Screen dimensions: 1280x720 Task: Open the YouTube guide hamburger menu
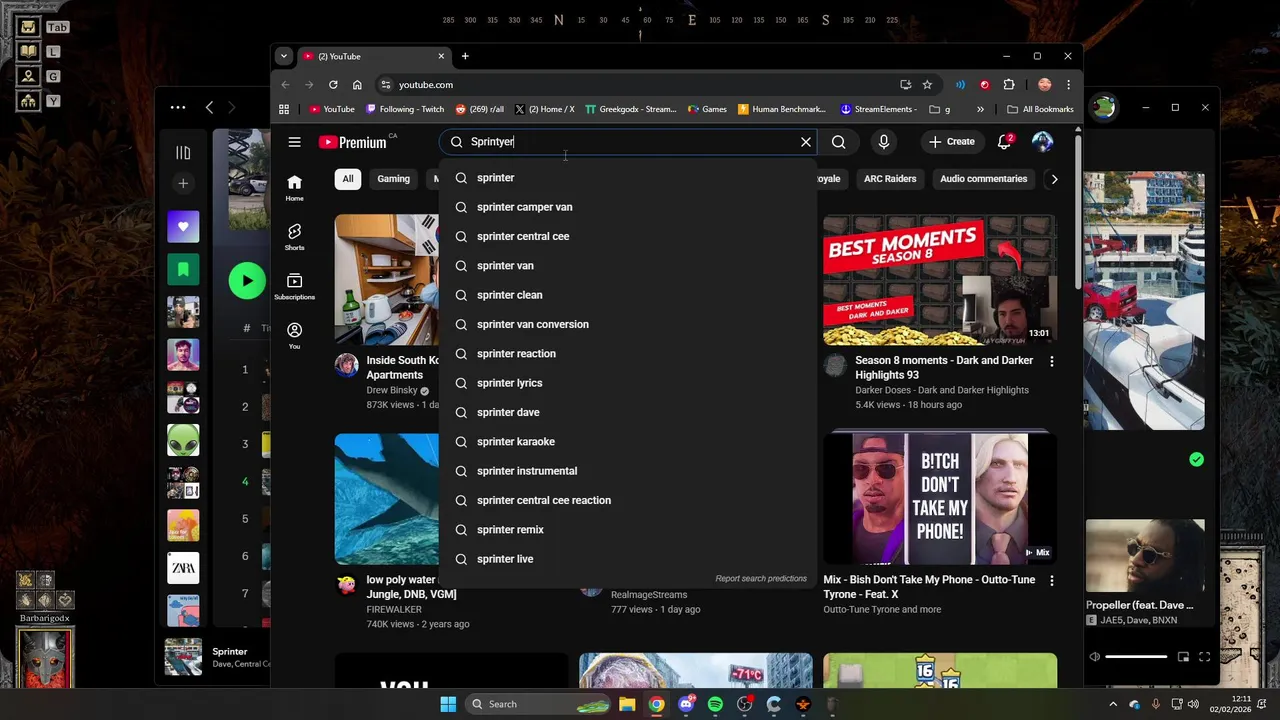click(294, 142)
